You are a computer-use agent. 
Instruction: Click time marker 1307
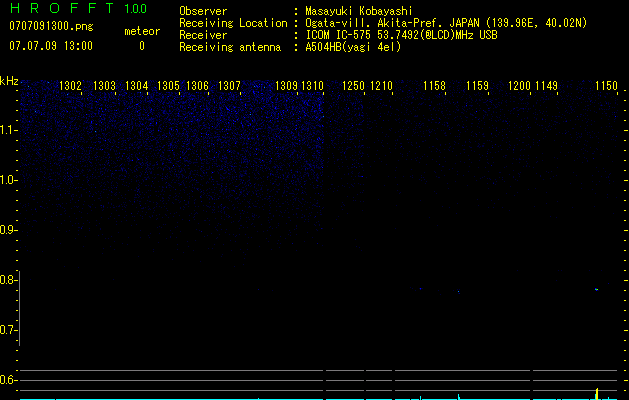tap(229, 86)
